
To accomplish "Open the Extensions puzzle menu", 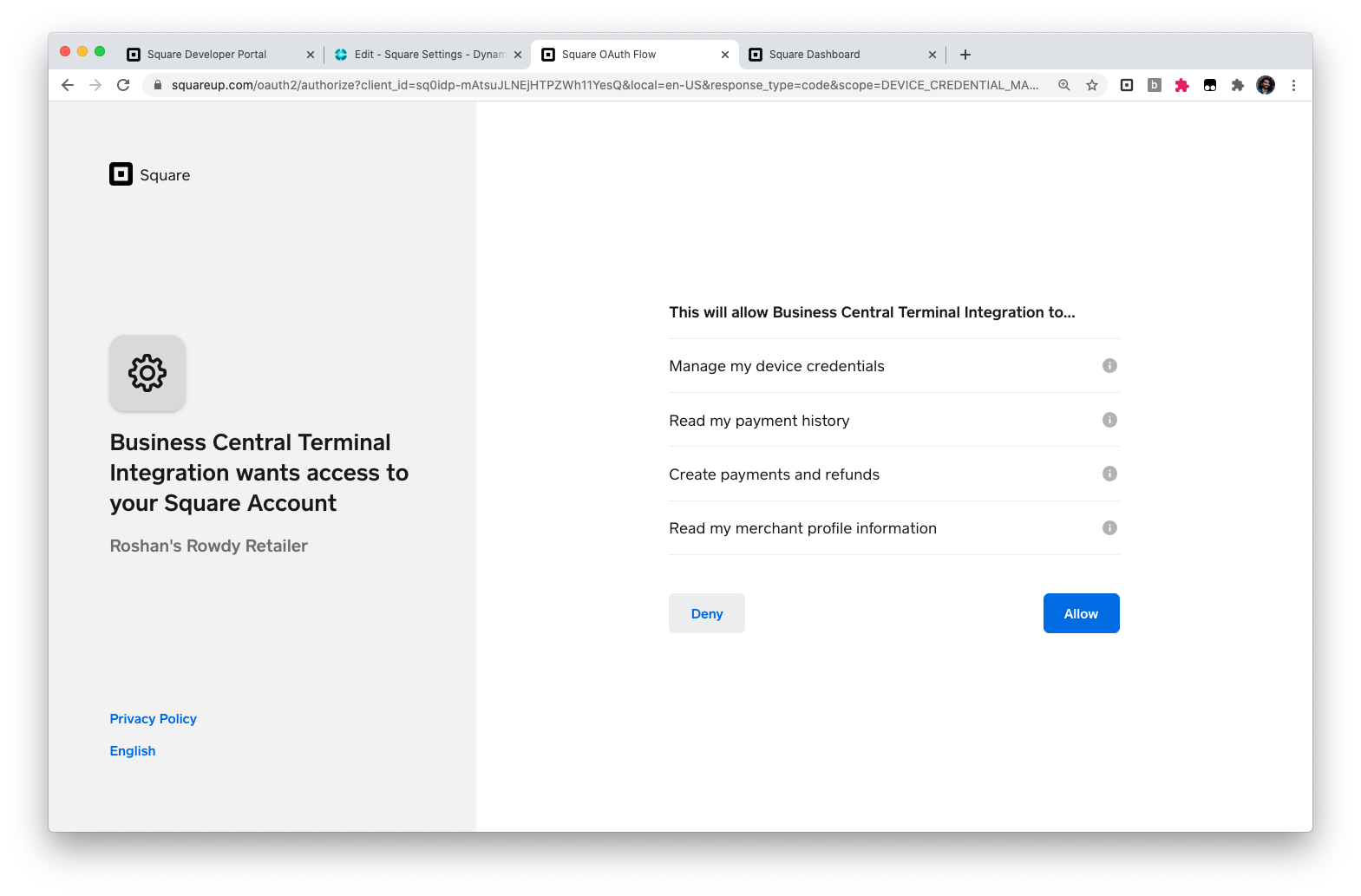I will [1238, 85].
